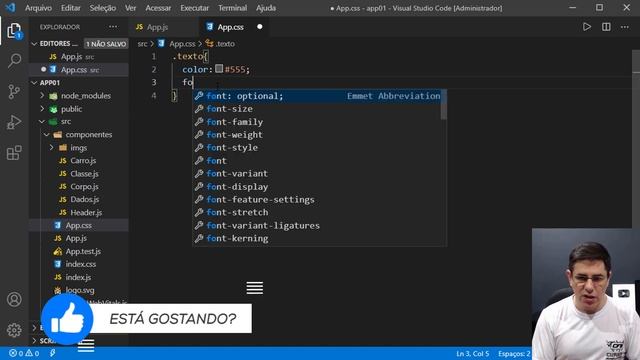Open the Ver menu
640x360 pixels.
click(x=131, y=8)
